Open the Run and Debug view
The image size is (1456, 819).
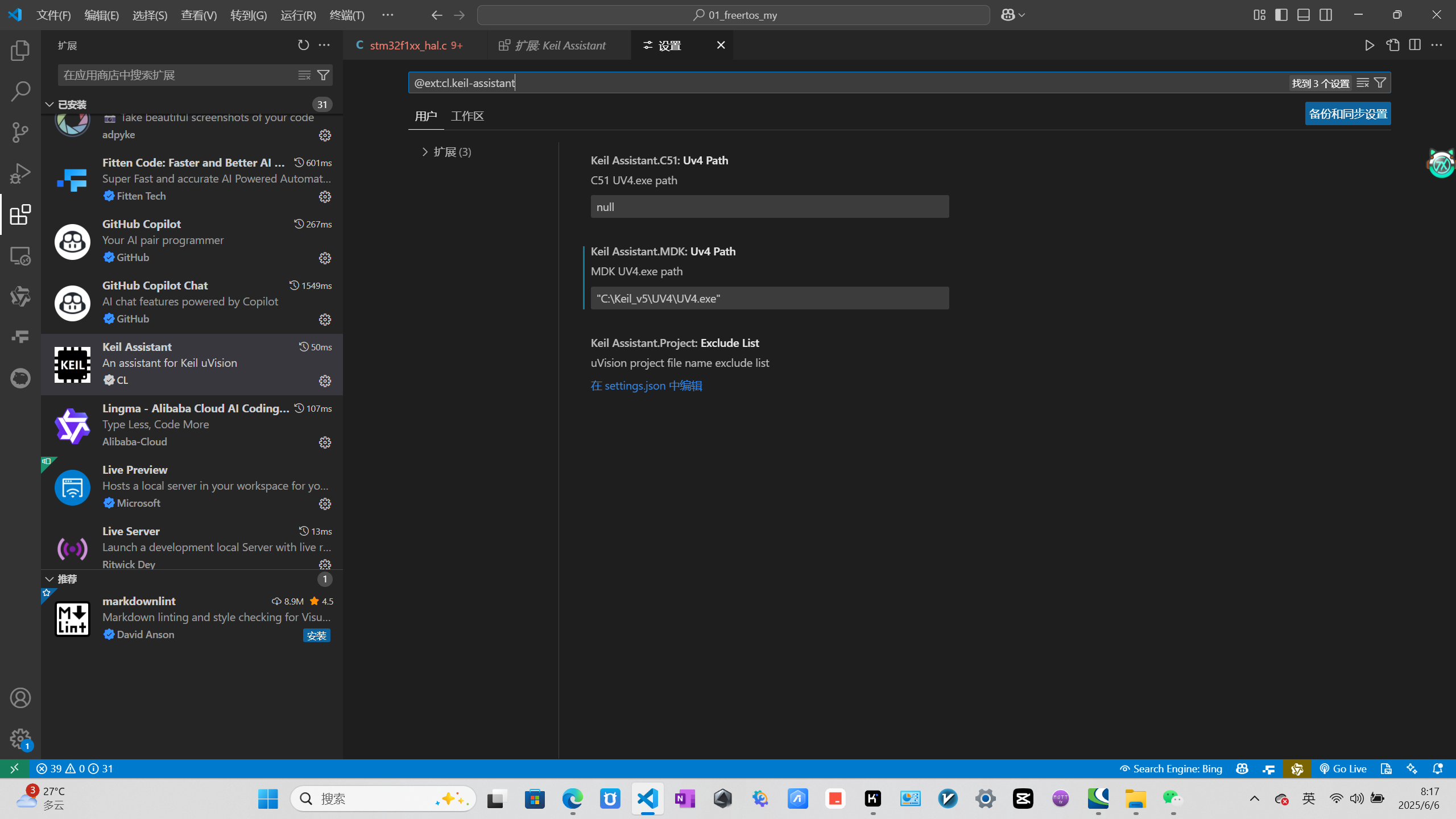(x=20, y=173)
